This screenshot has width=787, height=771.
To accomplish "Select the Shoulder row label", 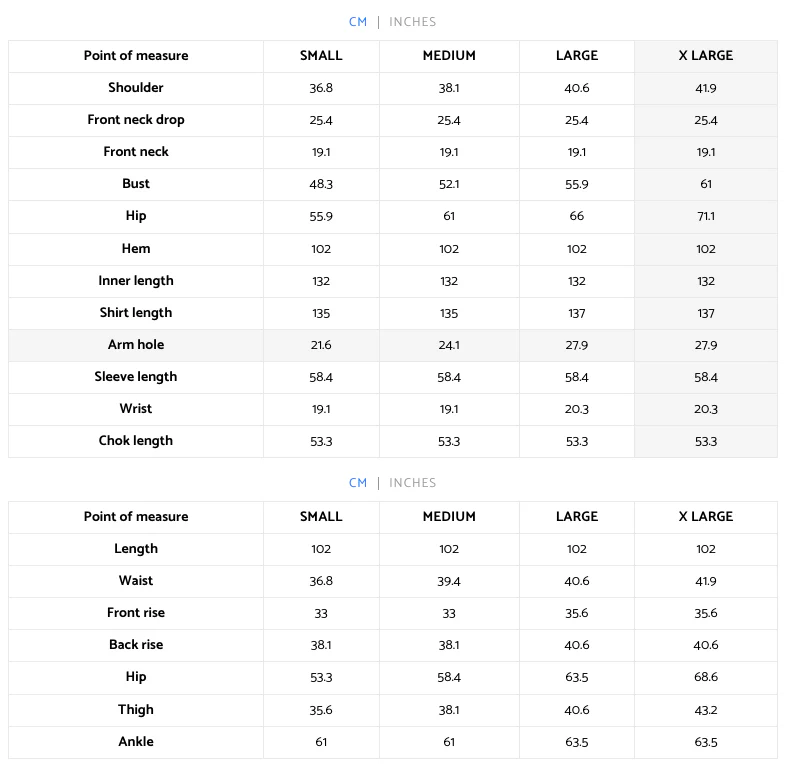I will [x=136, y=87].
